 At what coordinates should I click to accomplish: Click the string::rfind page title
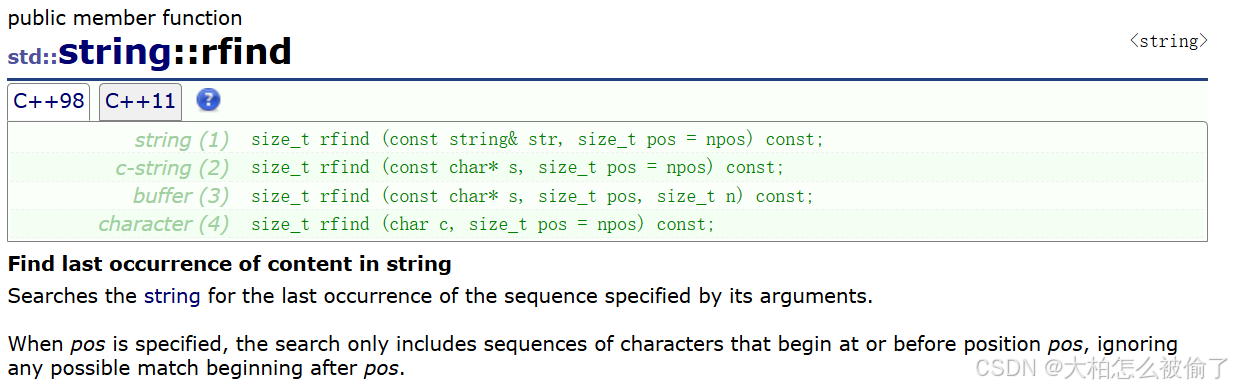tap(175, 51)
